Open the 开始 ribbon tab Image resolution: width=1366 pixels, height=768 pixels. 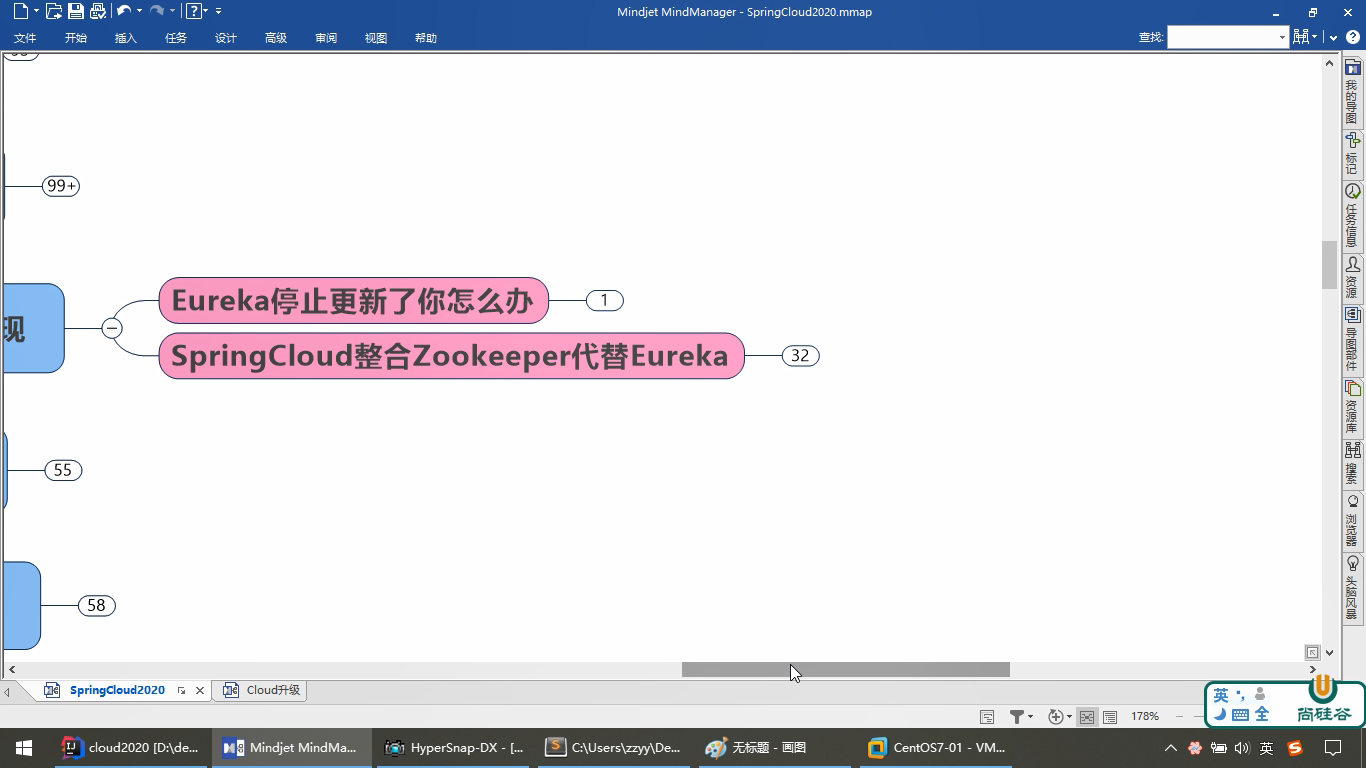76,38
